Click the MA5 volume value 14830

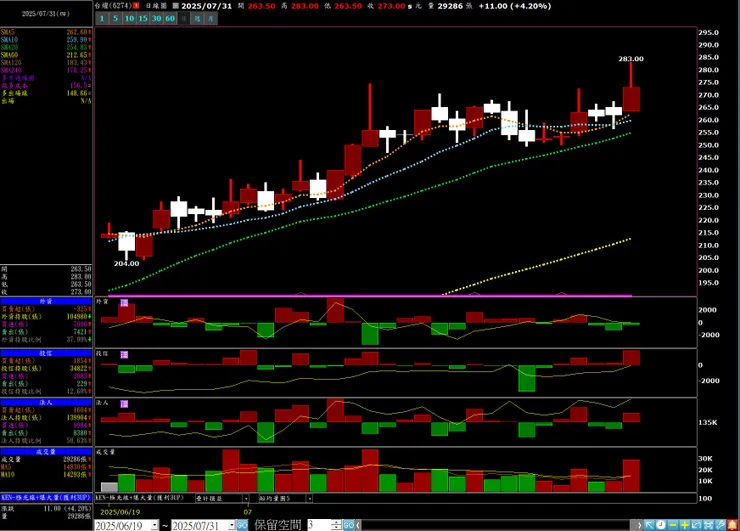[77, 467]
